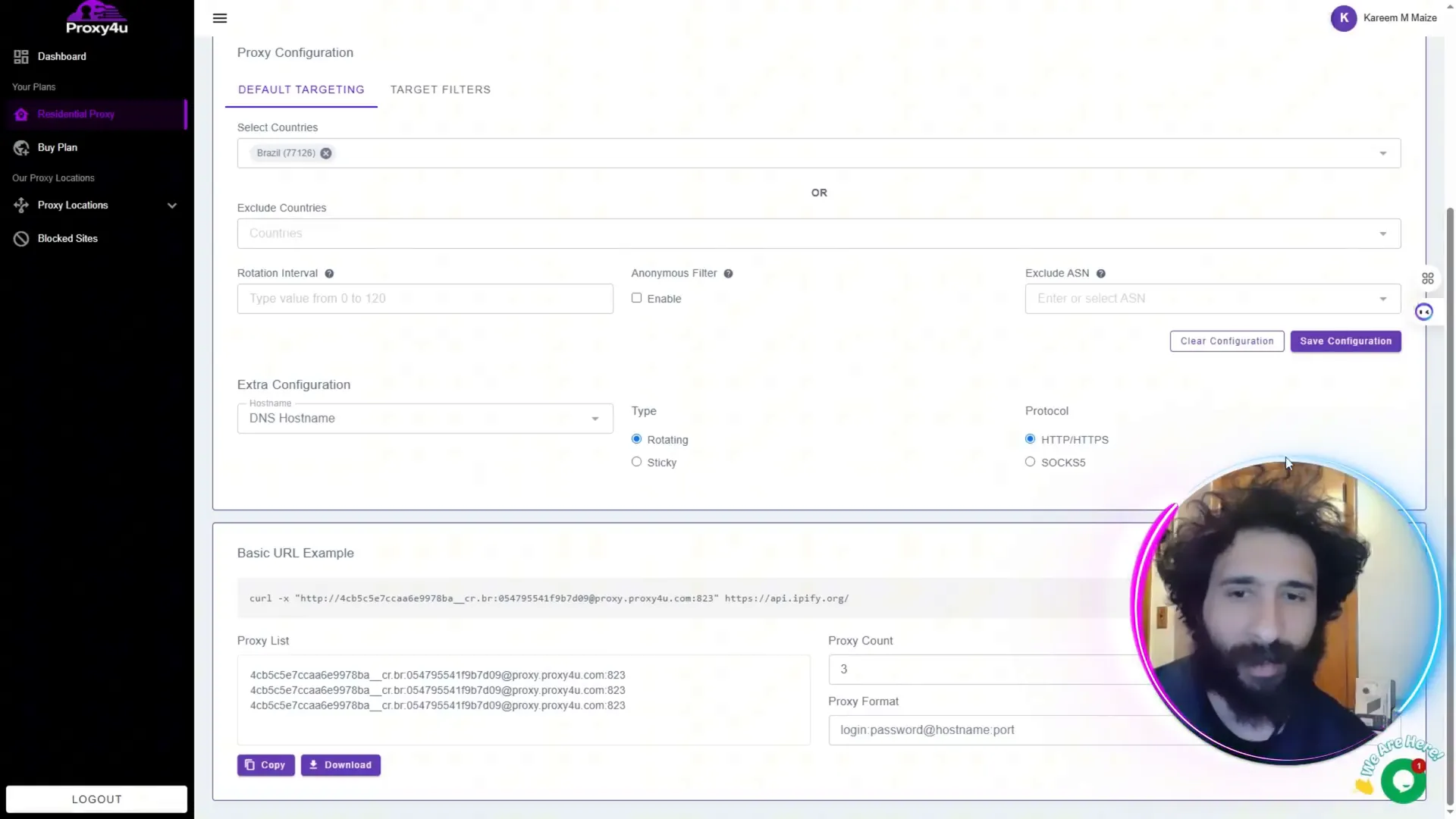Download the proxy list
This screenshot has height=819, width=1456.
[x=340, y=765]
